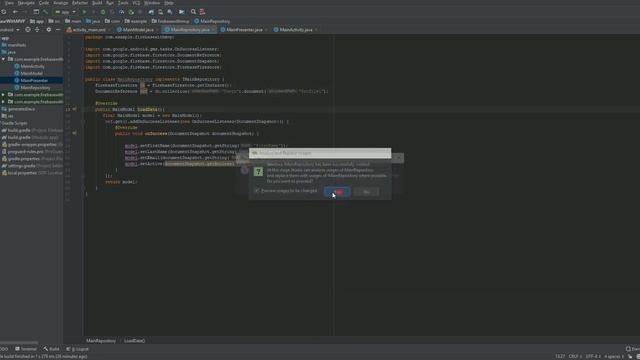The height and width of the screenshot is (360, 640).
Task: Click the CRLF line separator in status bar
Action: click(575, 356)
